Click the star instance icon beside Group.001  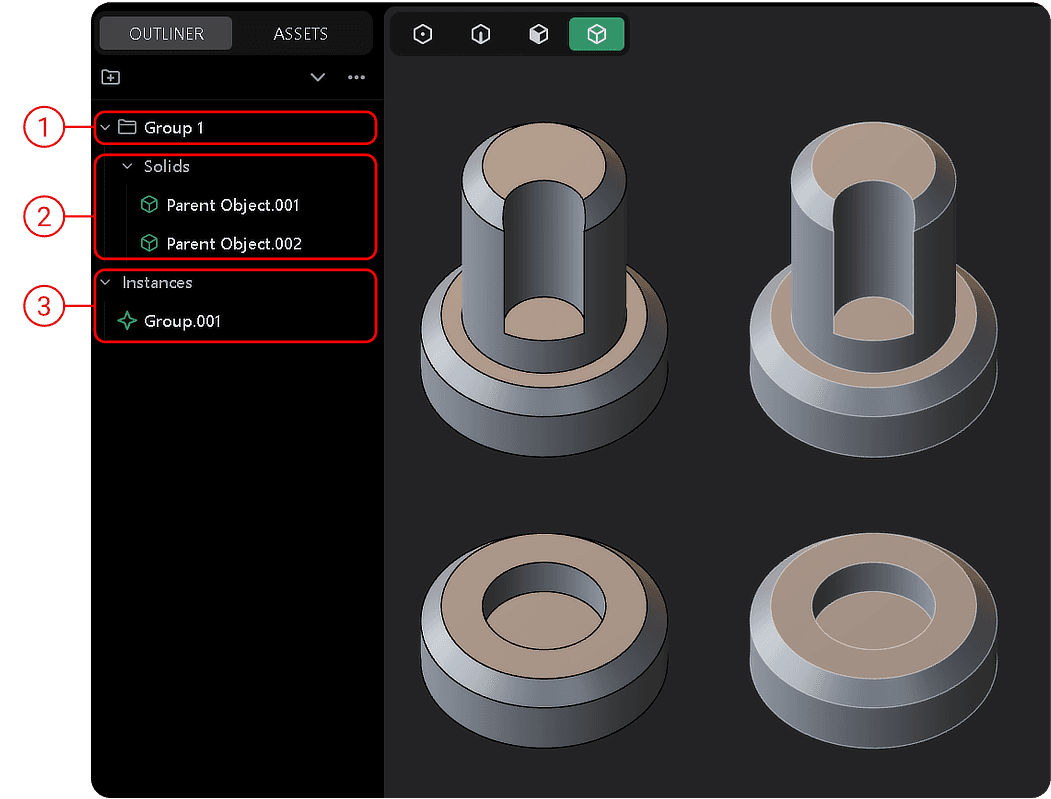click(127, 321)
